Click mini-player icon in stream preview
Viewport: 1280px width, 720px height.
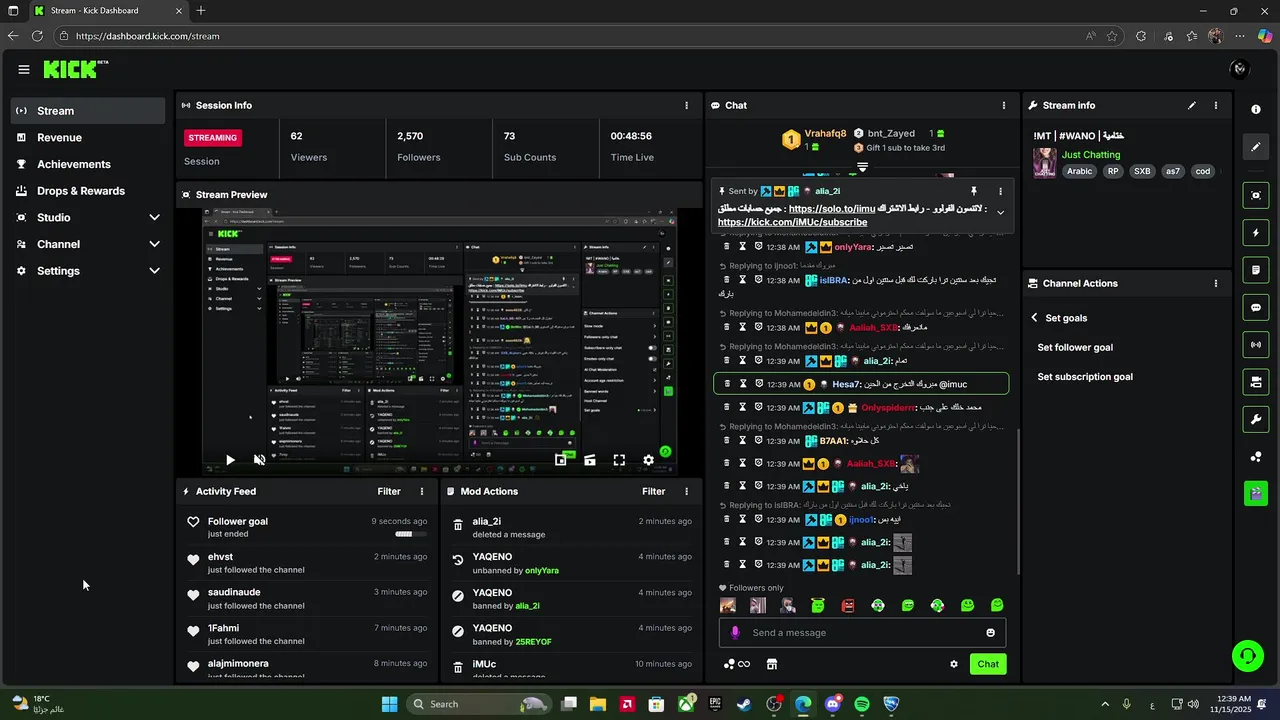pos(561,460)
